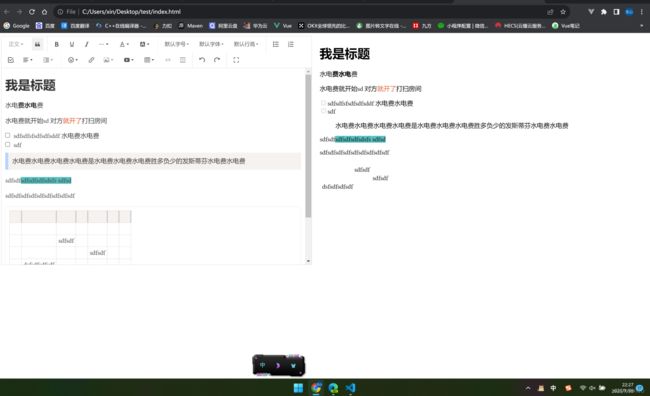The height and width of the screenshot is (396, 650).
Task: Open the default font size dropdown
Action: [x=177, y=44]
